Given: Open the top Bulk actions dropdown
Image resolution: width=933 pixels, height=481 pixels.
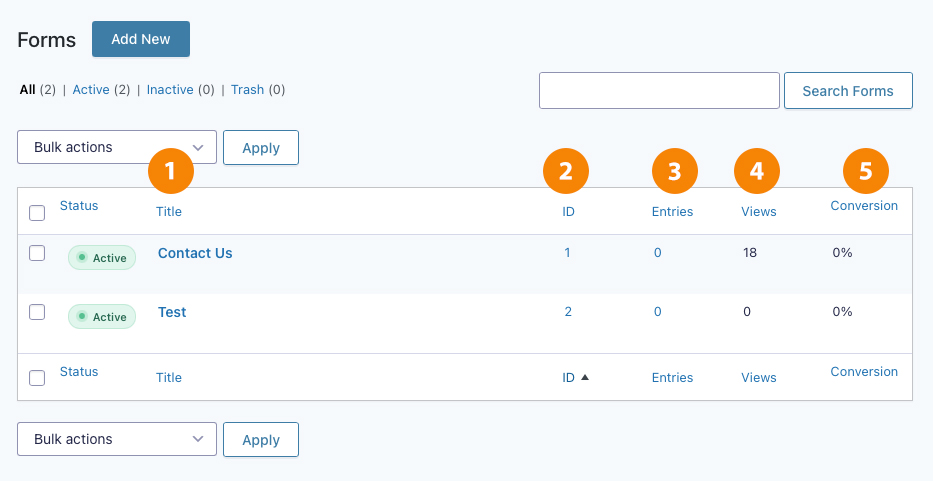Looking at the screenshot, I should [117, 147].
